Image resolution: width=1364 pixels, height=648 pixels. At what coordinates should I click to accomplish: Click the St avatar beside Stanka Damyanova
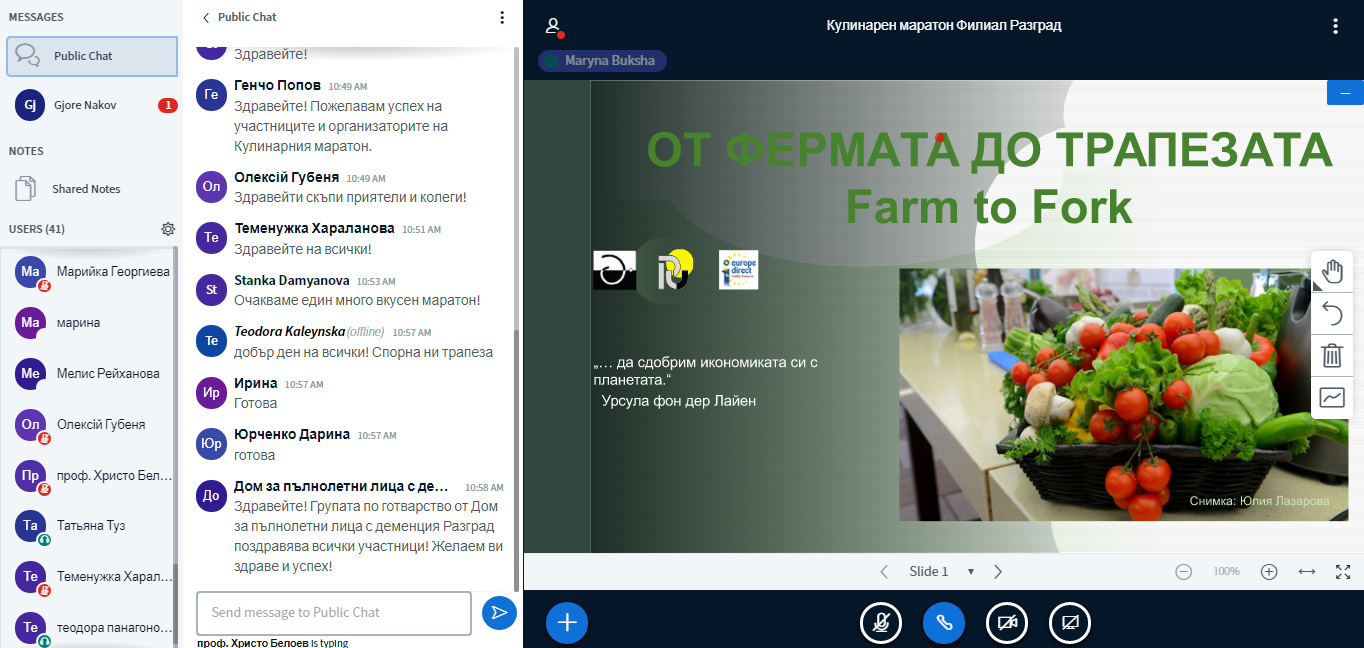click(x=211, y=290)
